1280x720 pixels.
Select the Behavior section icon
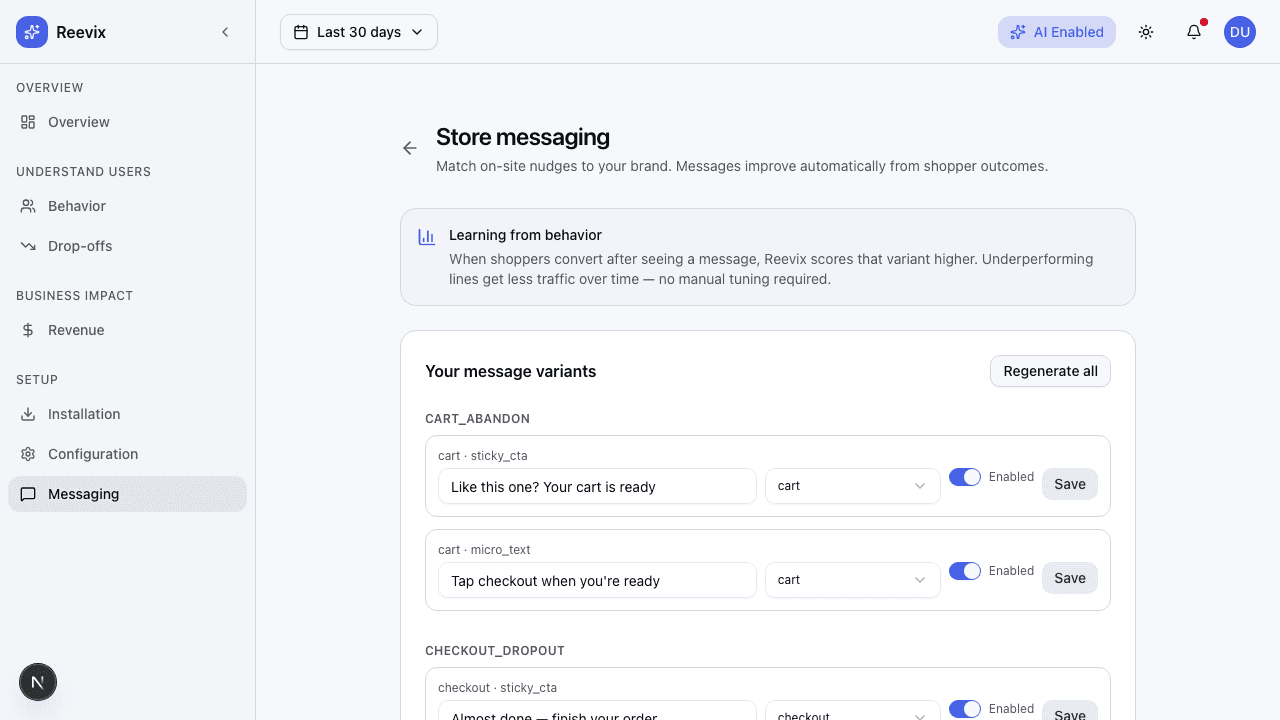pyautogui.click(x=28, y=206)
